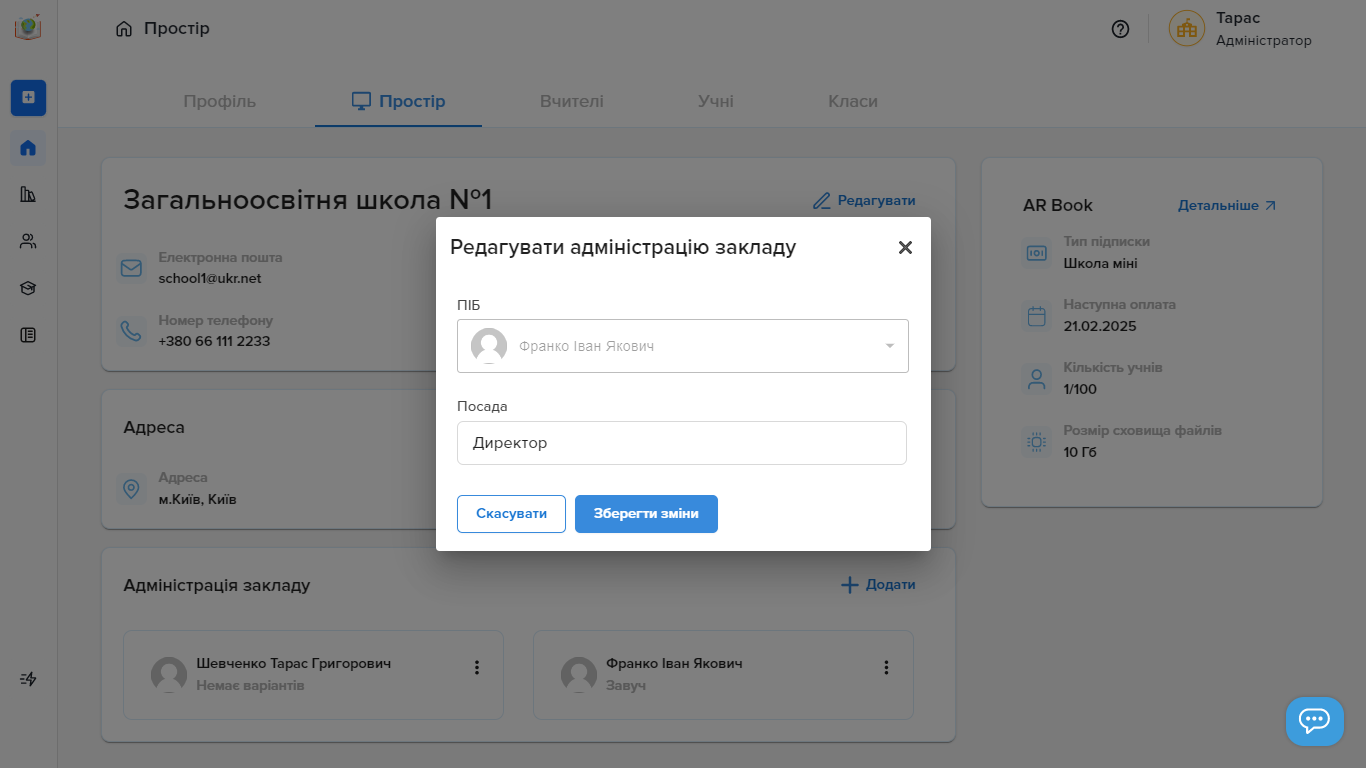Click the Немає варіантів text
Viewport: 1366px width, 768px height.
[x=250, y=686]
